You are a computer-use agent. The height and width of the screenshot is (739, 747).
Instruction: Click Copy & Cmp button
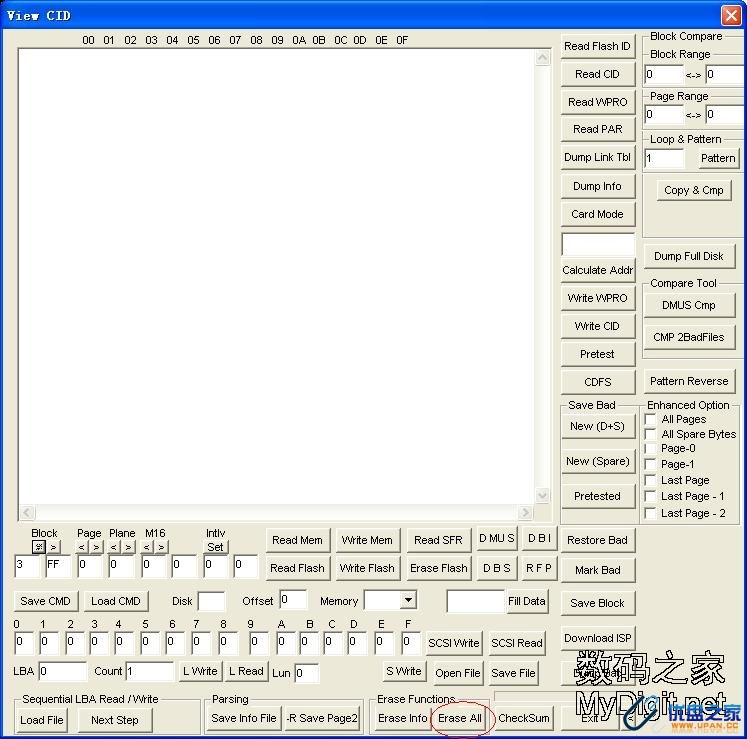click(694, 190)
